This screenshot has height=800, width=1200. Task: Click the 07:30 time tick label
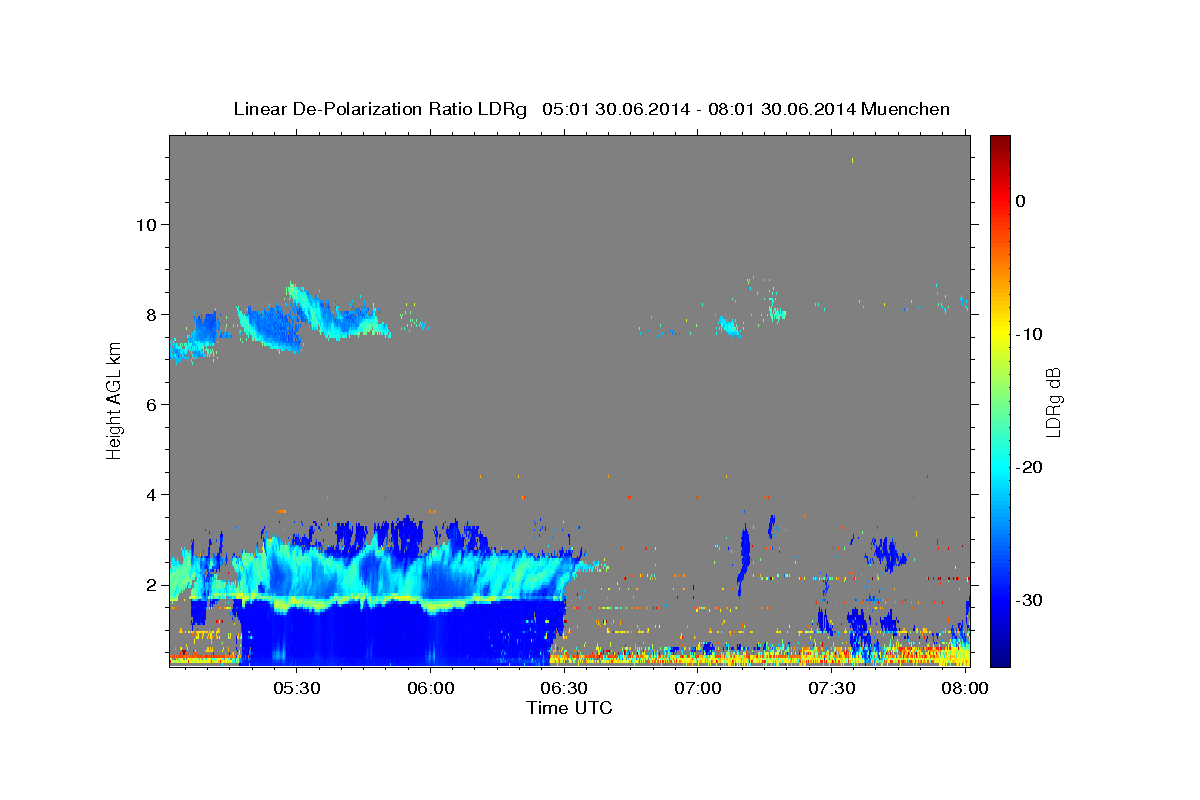click(x=831, y=689)
